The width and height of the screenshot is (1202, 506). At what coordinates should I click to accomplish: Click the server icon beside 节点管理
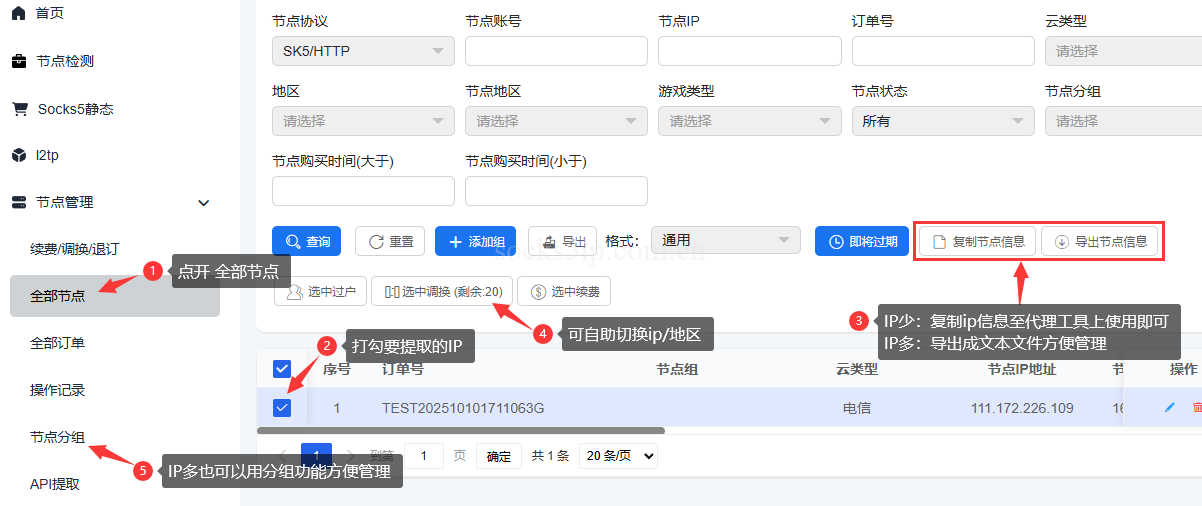pos(19,202)
